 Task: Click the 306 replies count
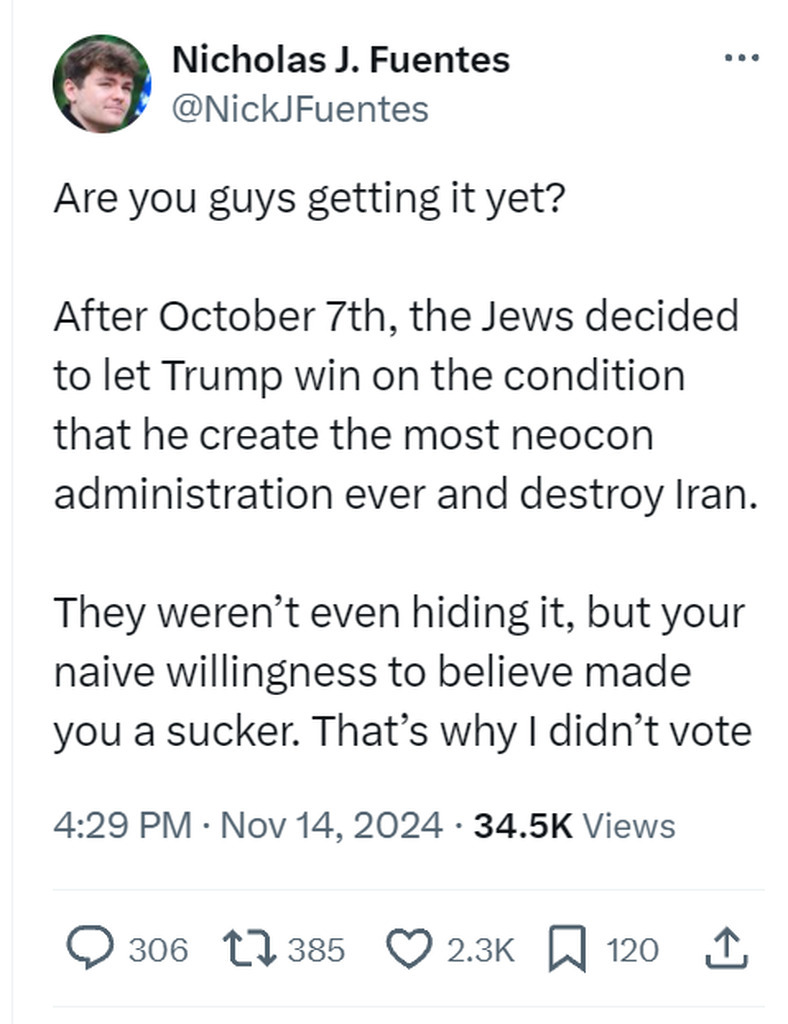[159, 950]
